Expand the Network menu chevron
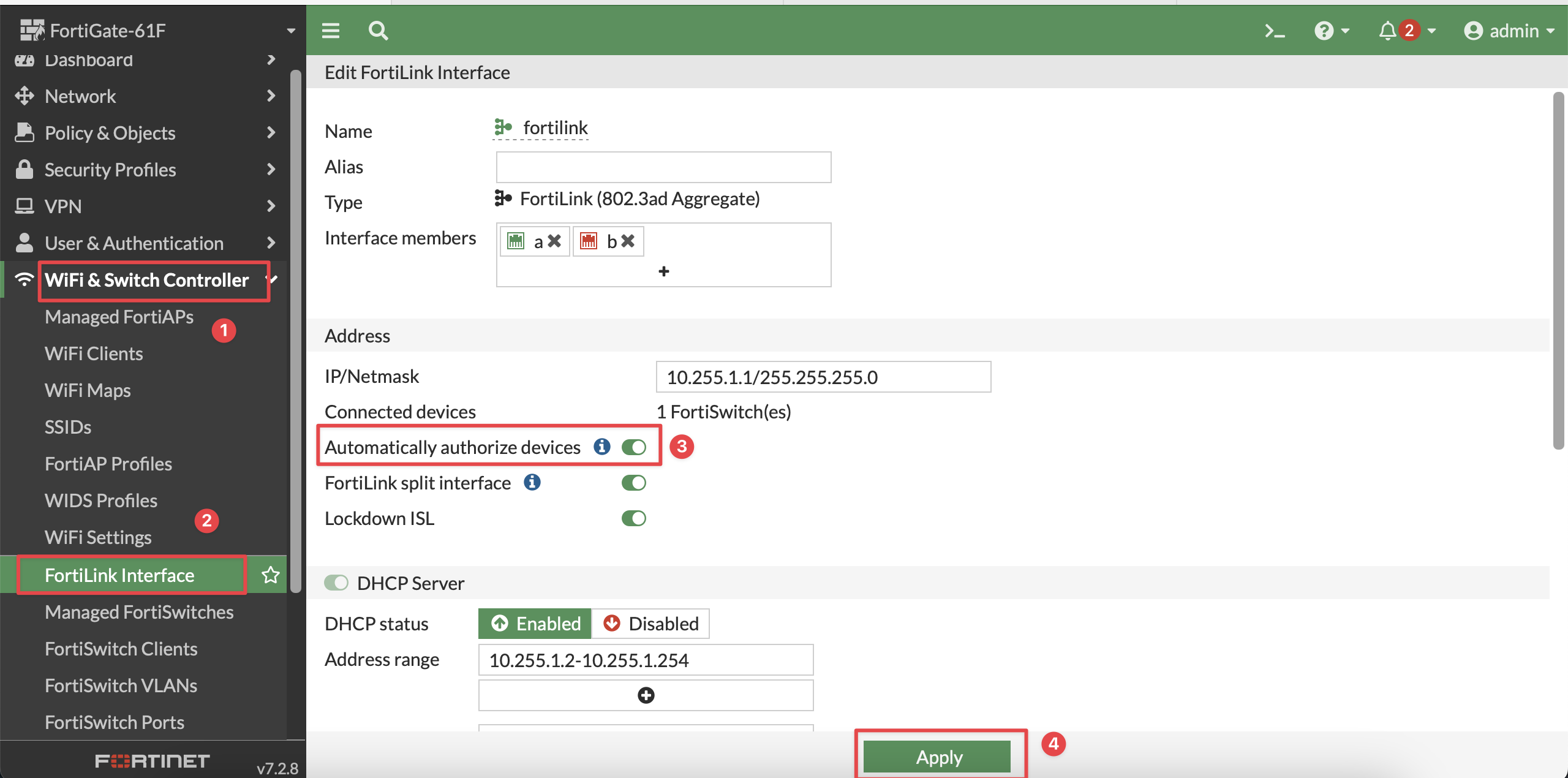Viewport: 1568px width, 778px height. click(271, 96)
